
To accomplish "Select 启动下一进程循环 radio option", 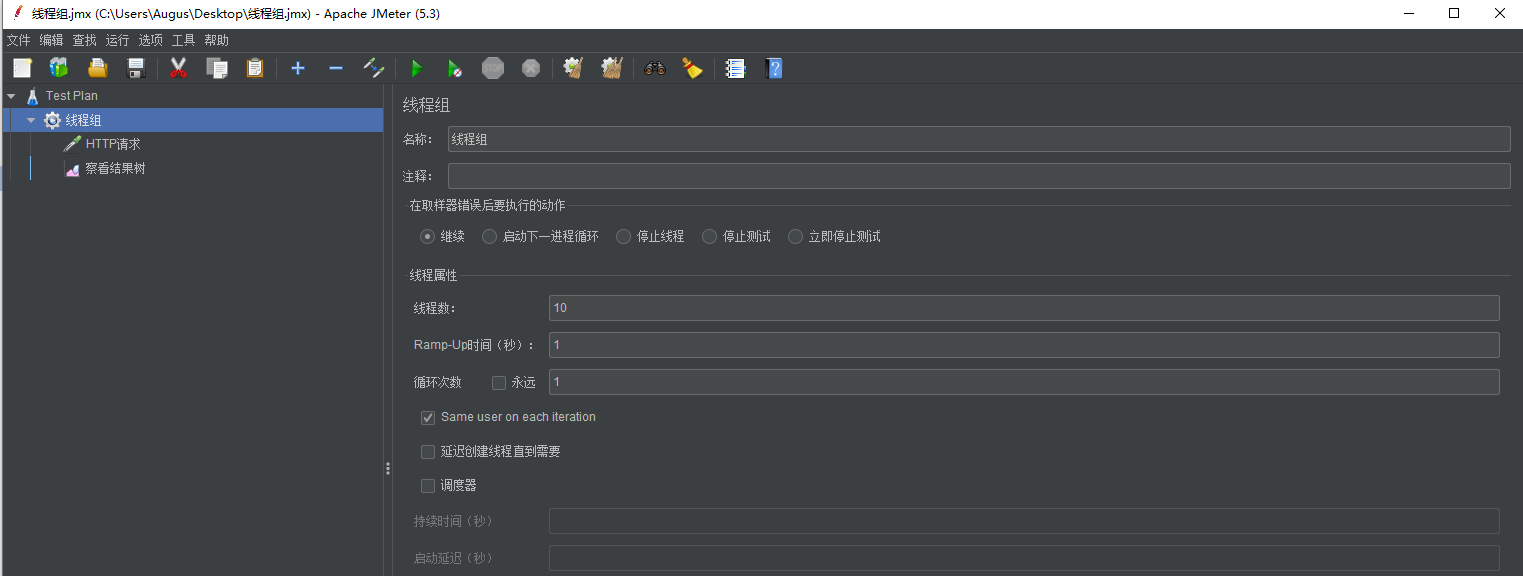I will click(489, 237).
